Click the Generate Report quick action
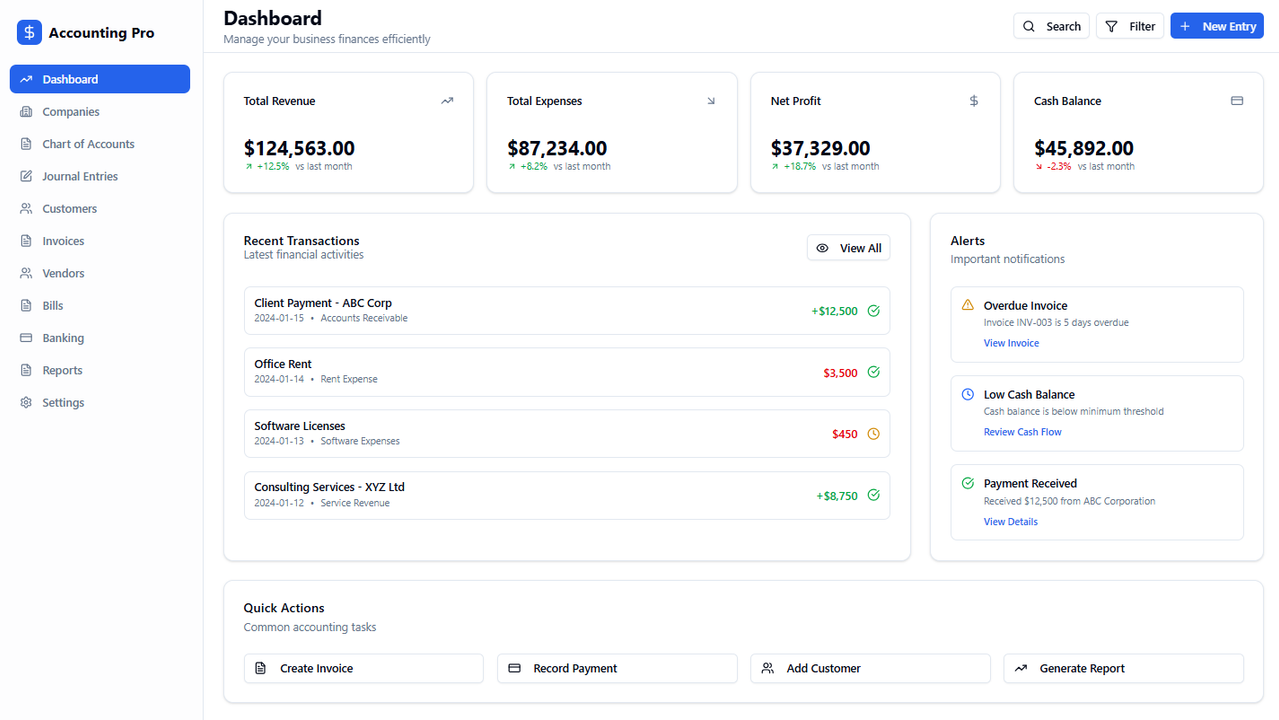 pos(1124,668)
